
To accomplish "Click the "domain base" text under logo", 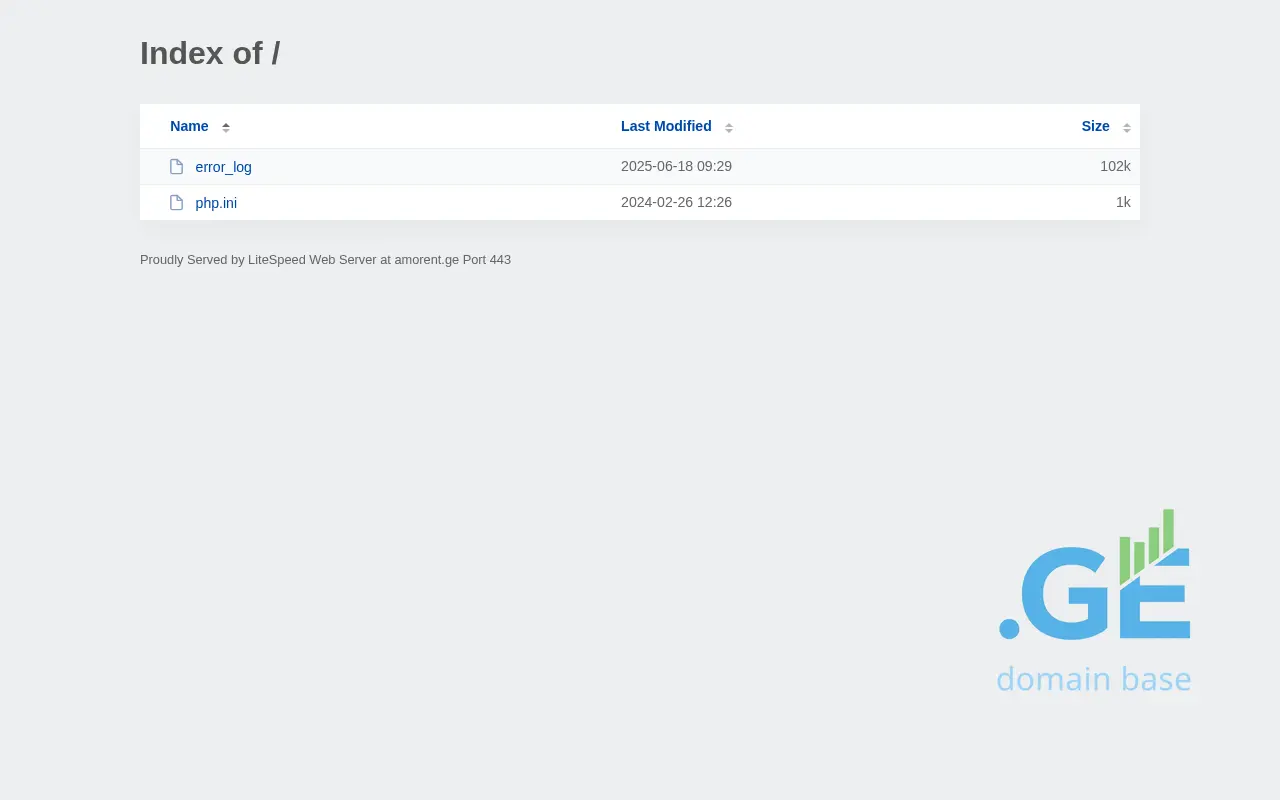I will tap(1093, 679).
